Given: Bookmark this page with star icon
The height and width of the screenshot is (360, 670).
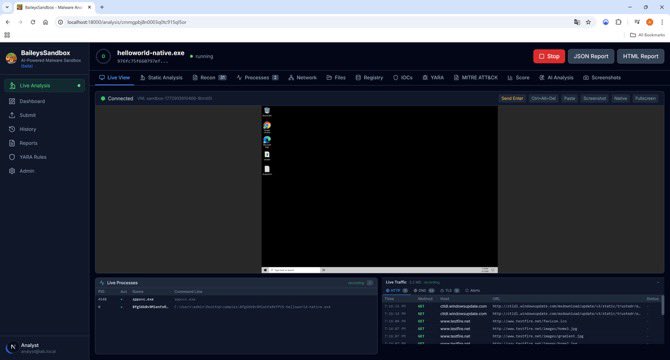Looking at the screenshot, I should 588,22.
